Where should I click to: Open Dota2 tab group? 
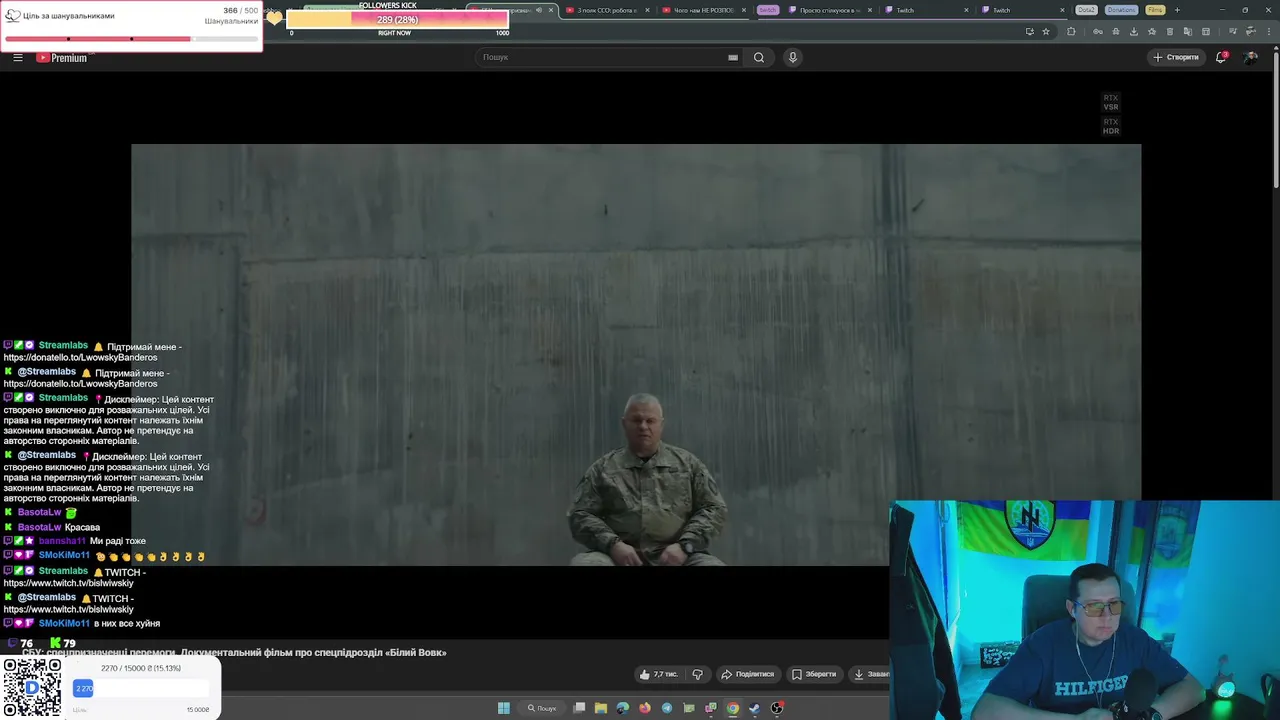coord(1086,10)
